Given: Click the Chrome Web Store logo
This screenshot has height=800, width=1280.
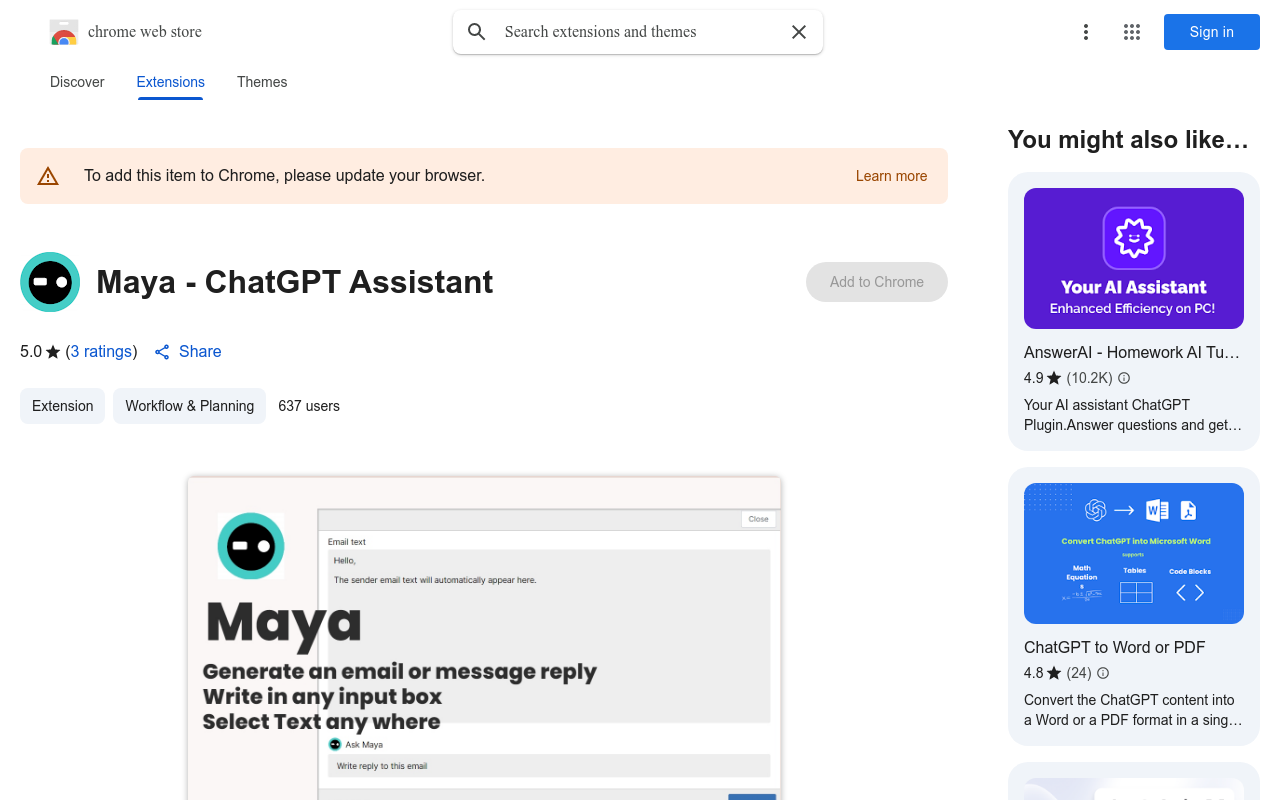Looking at the screenshot, I should tap(64, 33).
